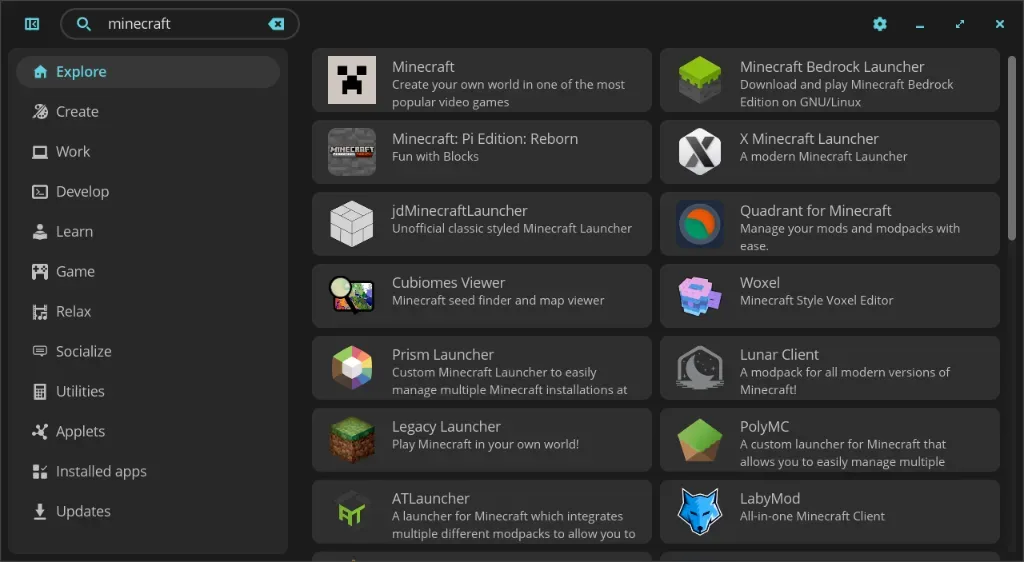
Task: Click the Updates download arrow icon
Action: (x=40, y=511)
